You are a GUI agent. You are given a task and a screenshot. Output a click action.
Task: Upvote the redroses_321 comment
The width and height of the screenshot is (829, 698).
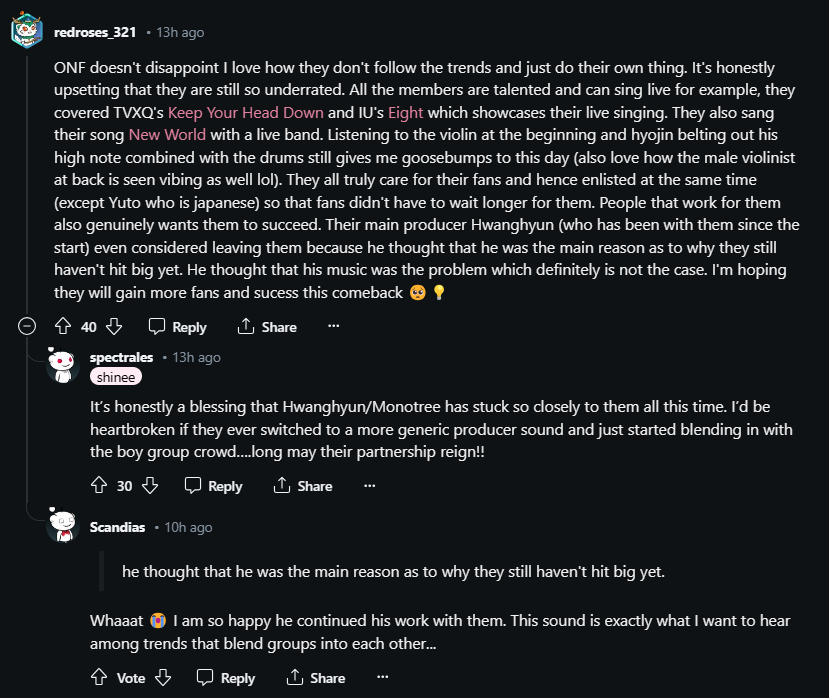63,326
